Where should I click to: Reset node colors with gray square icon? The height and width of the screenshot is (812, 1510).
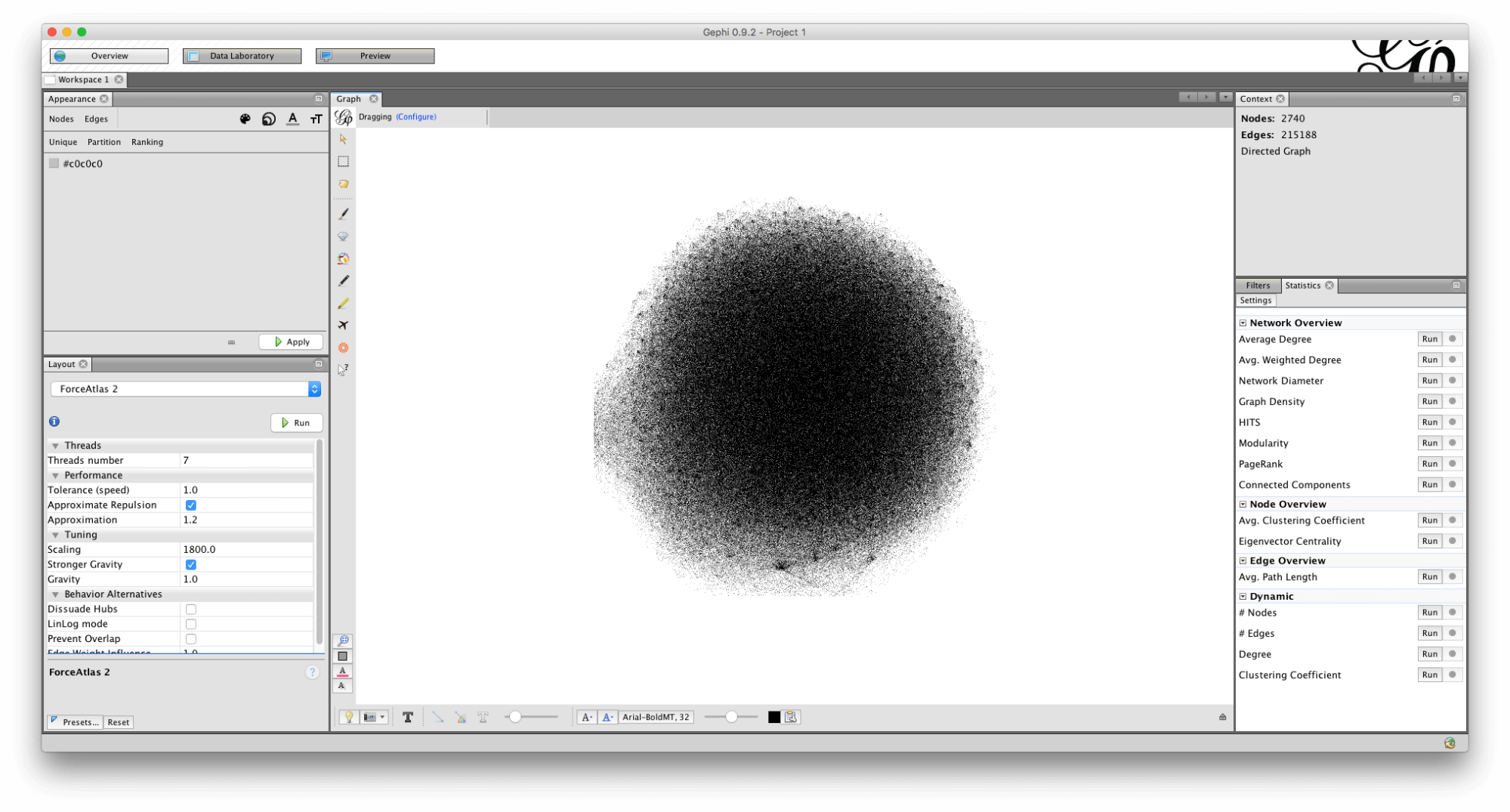(343, 656)
